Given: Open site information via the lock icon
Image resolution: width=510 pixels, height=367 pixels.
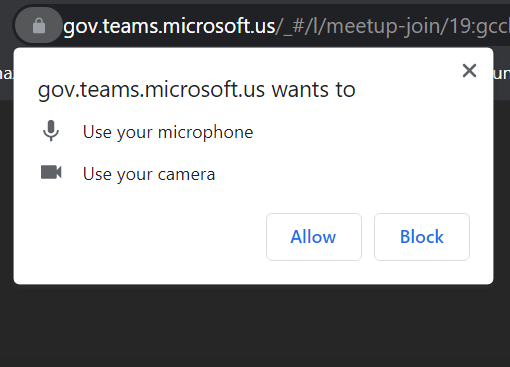Looking at the screenshot, I should tap(39, 26).
